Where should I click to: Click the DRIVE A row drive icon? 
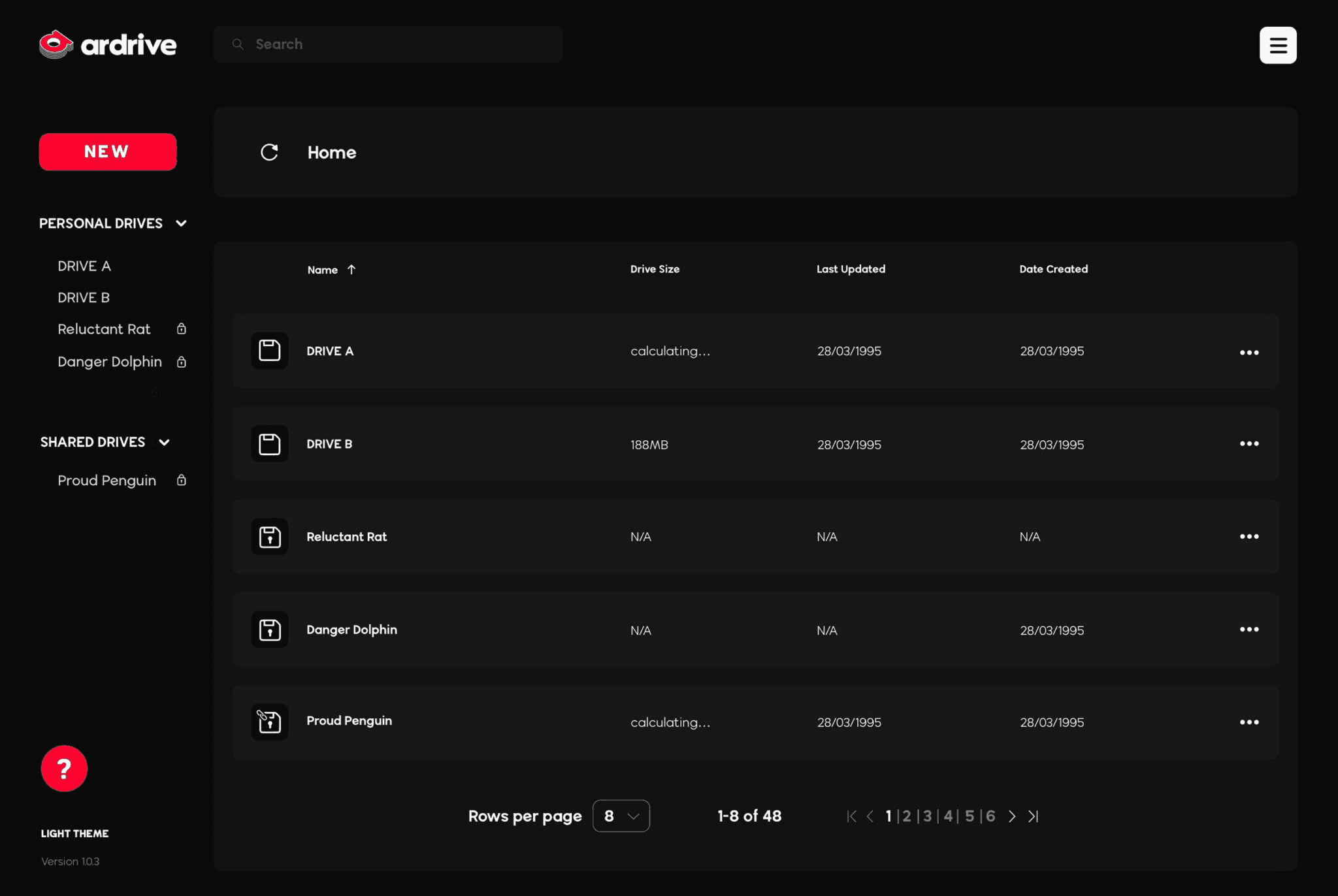coord(269,351)
